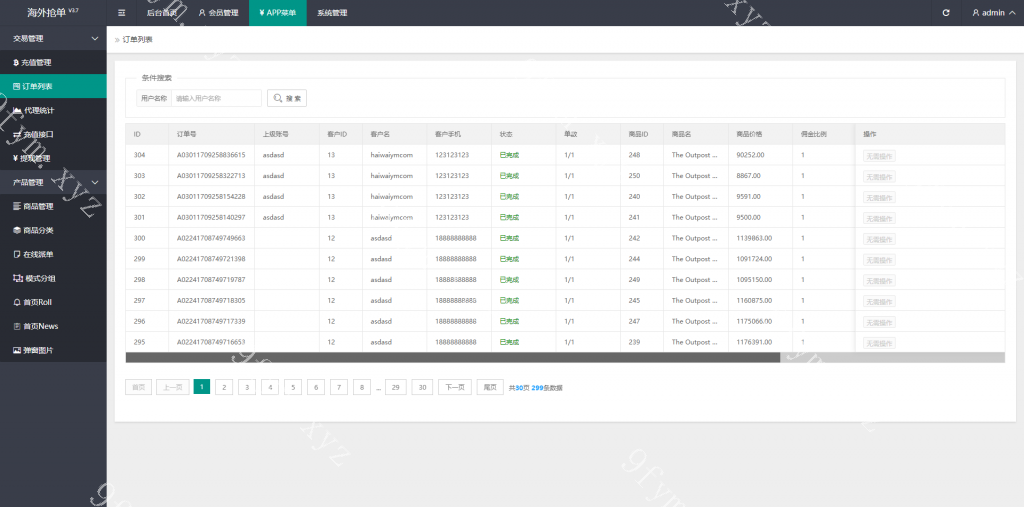Switch to the 会员管理 tab
The image size is (1024, 507).
(218, 13)
